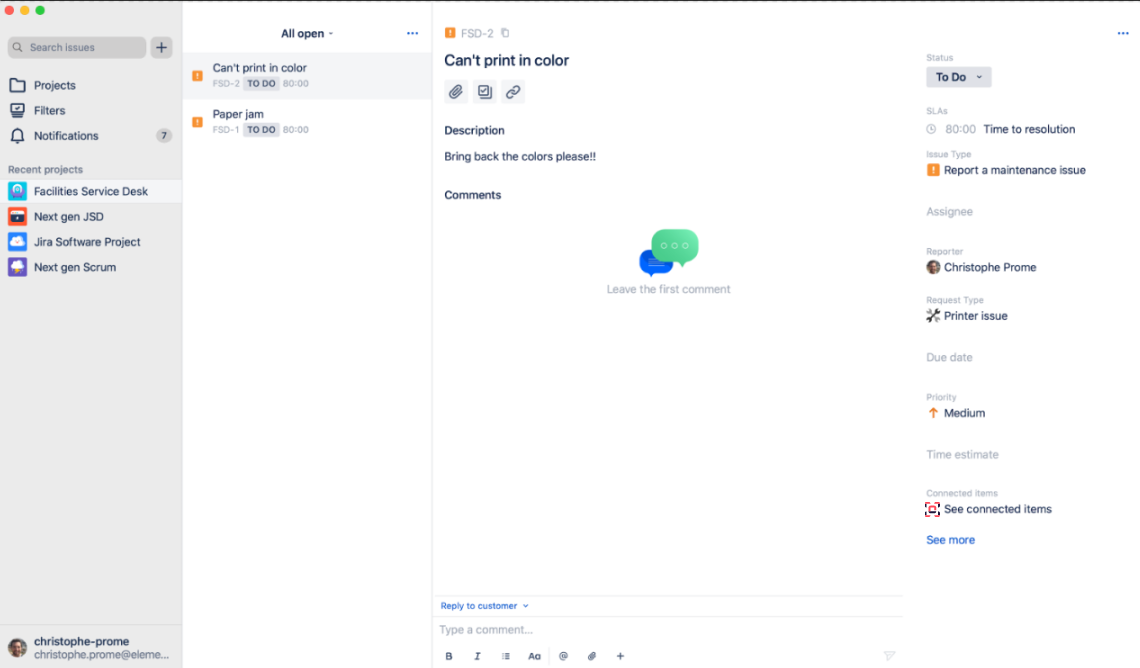
Task: Copy the FSD-2 issue key
Action: pos(505,33)
